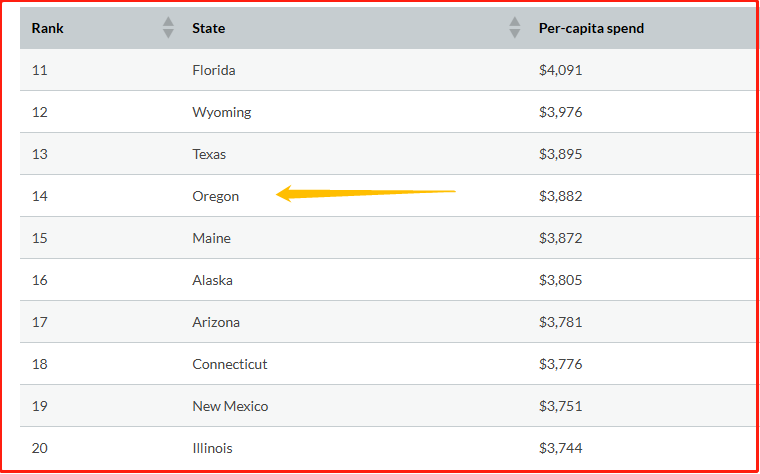Screen dimensions: 760x474
Task: Click the Oregon state entry
Action: click(216, 196)
